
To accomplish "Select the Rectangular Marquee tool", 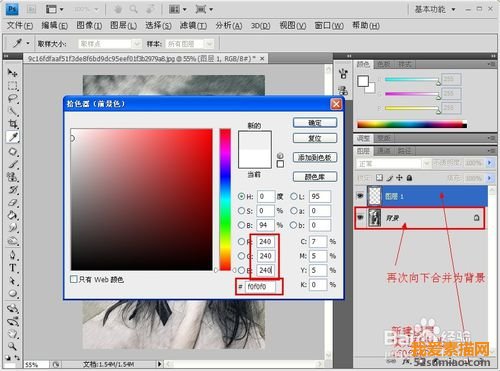I will point(13,86).
